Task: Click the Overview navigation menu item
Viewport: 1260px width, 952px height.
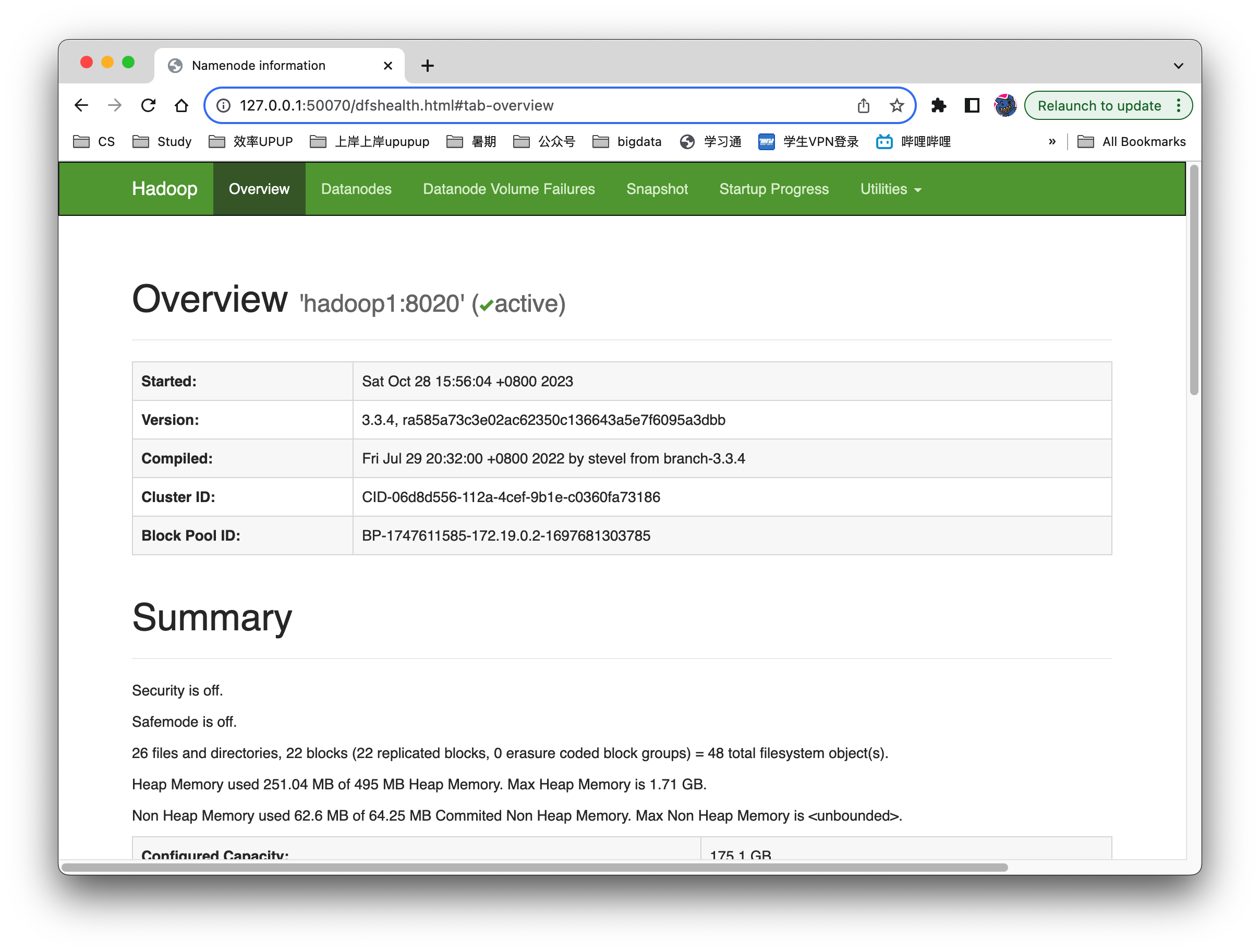Action: 259,189
